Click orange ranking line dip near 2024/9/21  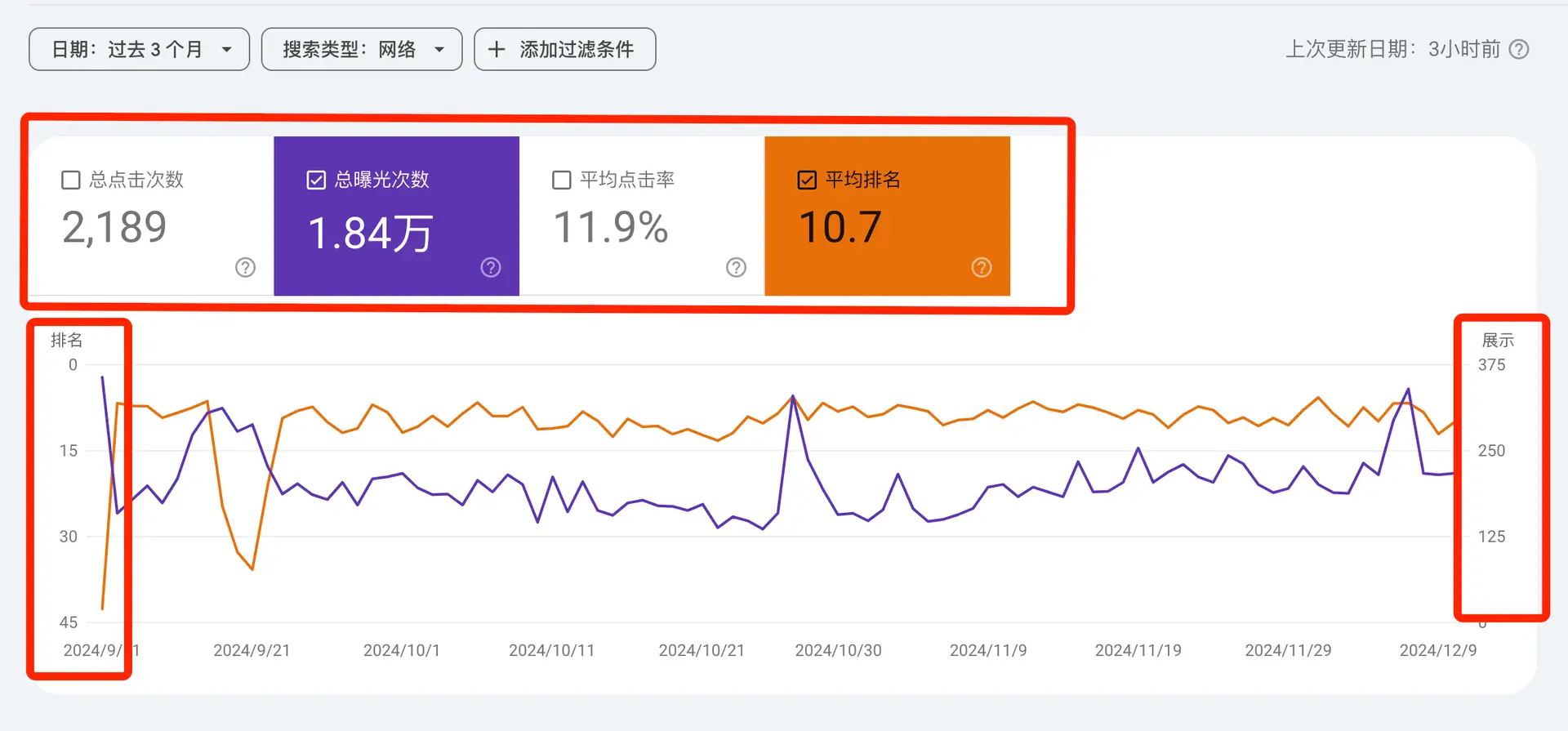click(x=252, y=568)
